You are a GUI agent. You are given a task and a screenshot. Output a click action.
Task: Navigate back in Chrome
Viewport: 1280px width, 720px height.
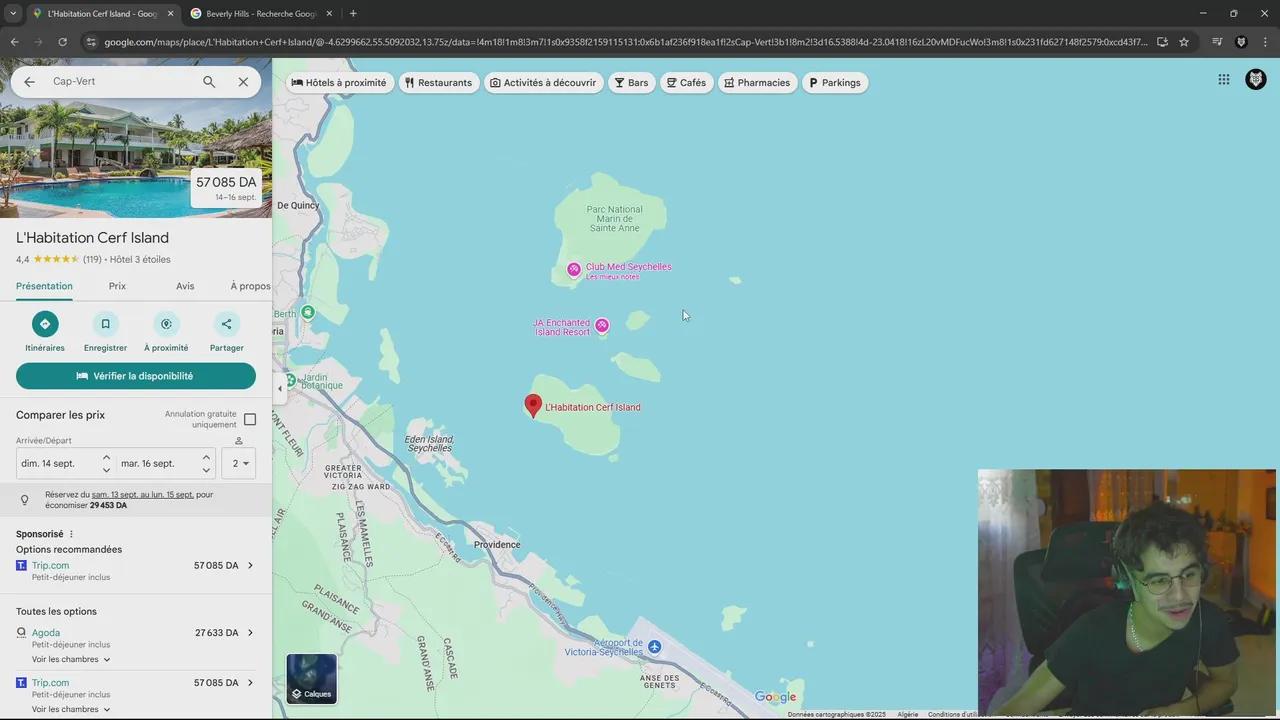click(x=14, y=42)
